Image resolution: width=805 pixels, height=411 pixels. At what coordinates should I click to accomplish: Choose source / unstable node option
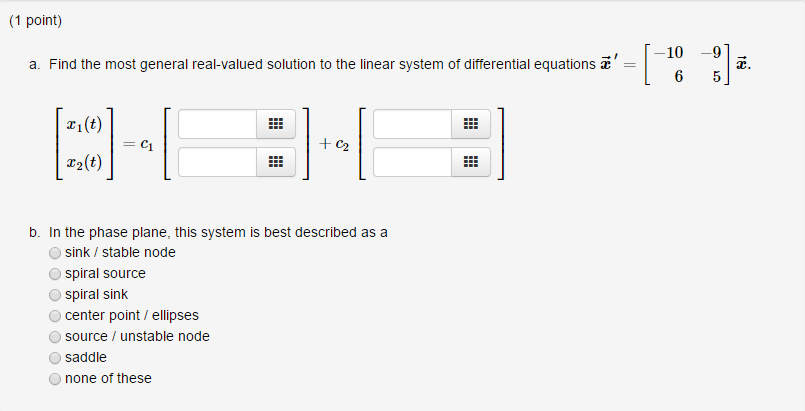[x=55, y=337]
